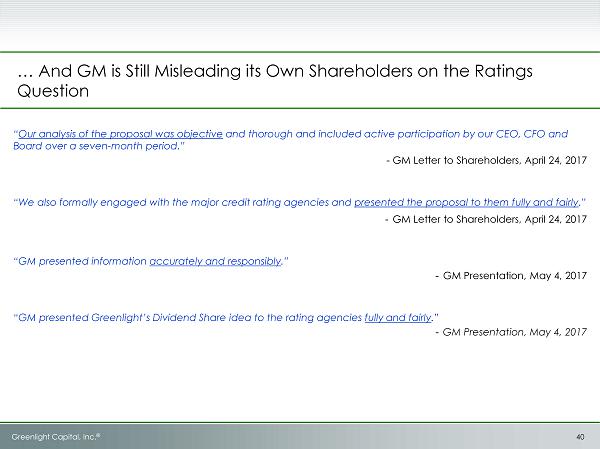The width and height of the screenshot is (600, 449).
Task: Select the underlined "accurately and responsibly" phrase
Action: pos(215,261)
